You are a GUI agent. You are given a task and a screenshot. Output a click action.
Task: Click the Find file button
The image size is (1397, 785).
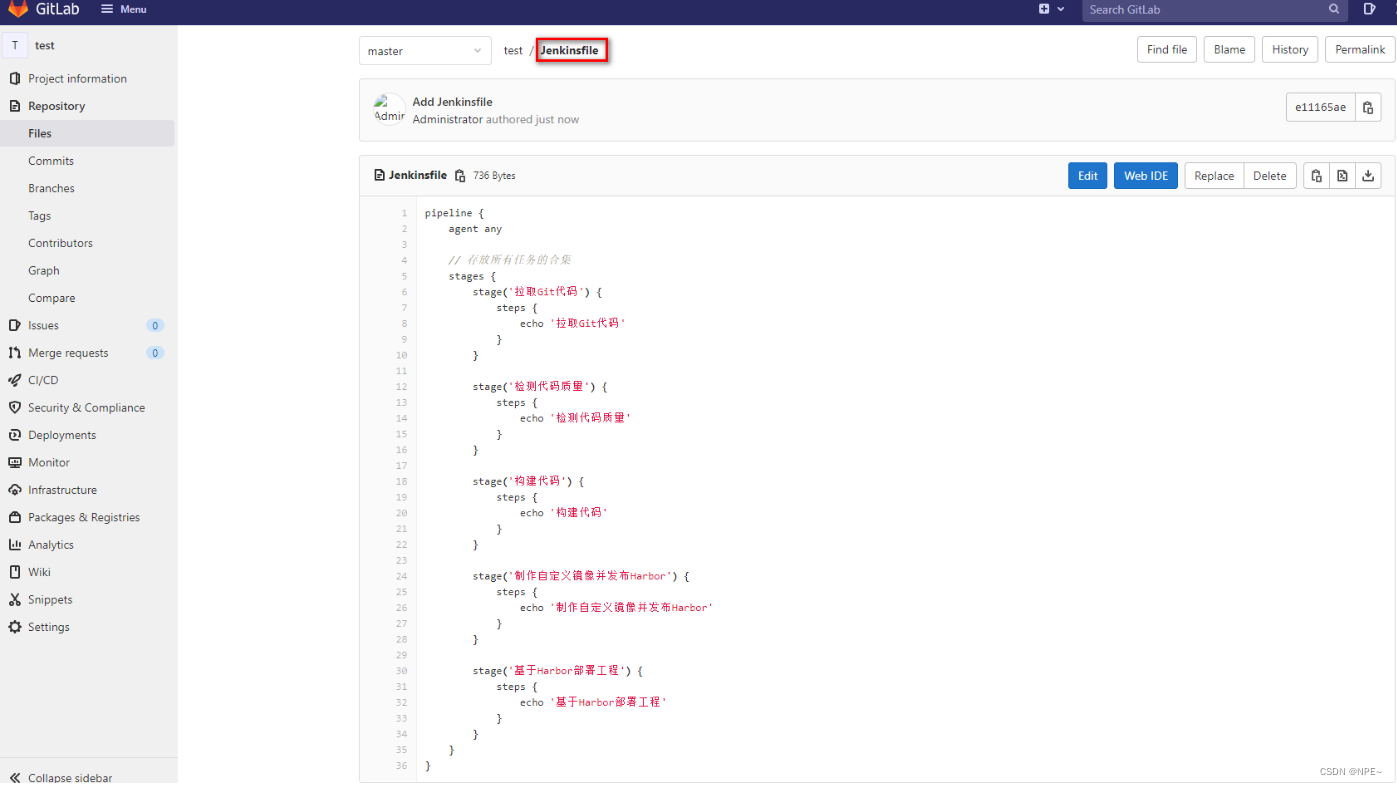(1167, 49)
